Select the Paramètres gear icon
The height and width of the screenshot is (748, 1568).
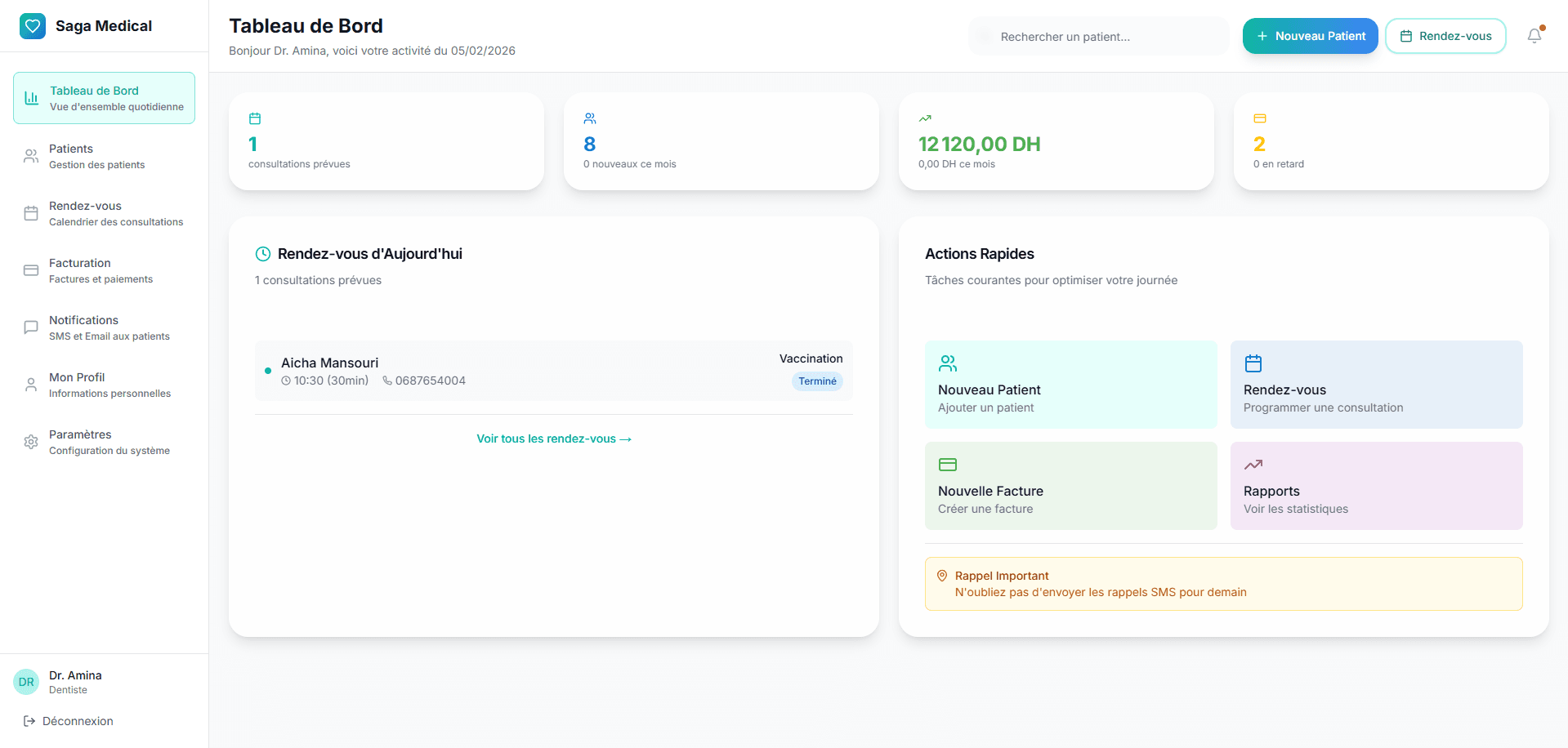click(x=30, y=442)
